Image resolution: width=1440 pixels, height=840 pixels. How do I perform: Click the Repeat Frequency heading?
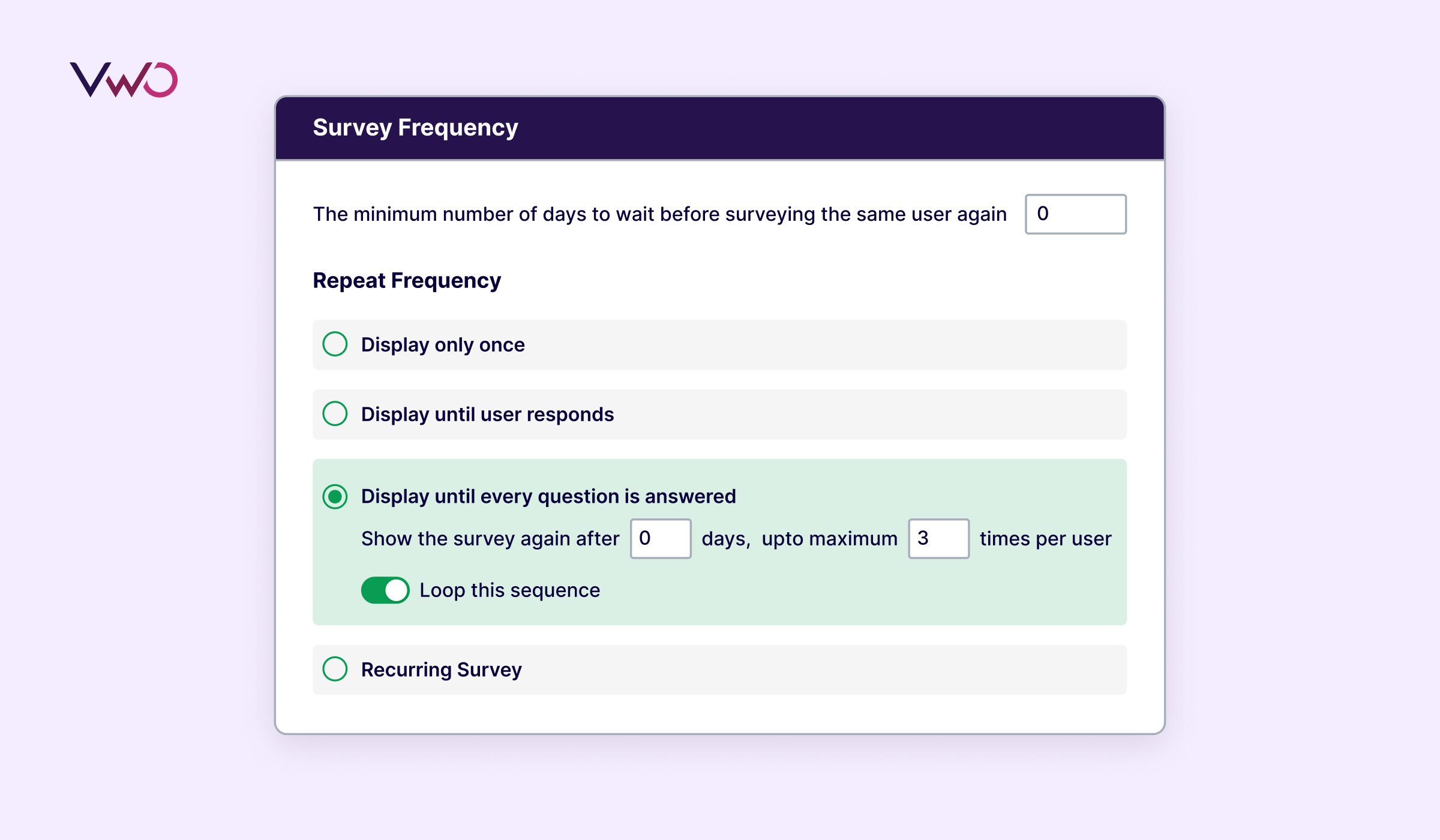407,281
